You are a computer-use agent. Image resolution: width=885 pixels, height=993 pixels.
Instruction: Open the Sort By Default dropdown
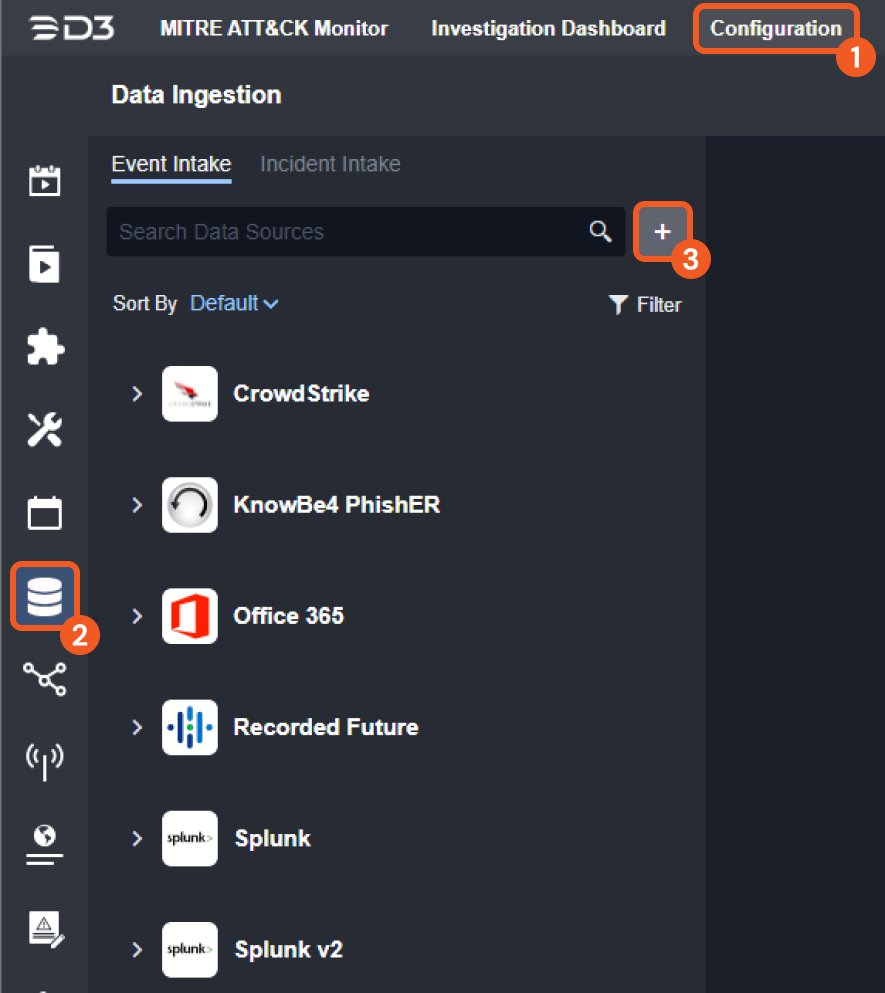coord(234,304)
